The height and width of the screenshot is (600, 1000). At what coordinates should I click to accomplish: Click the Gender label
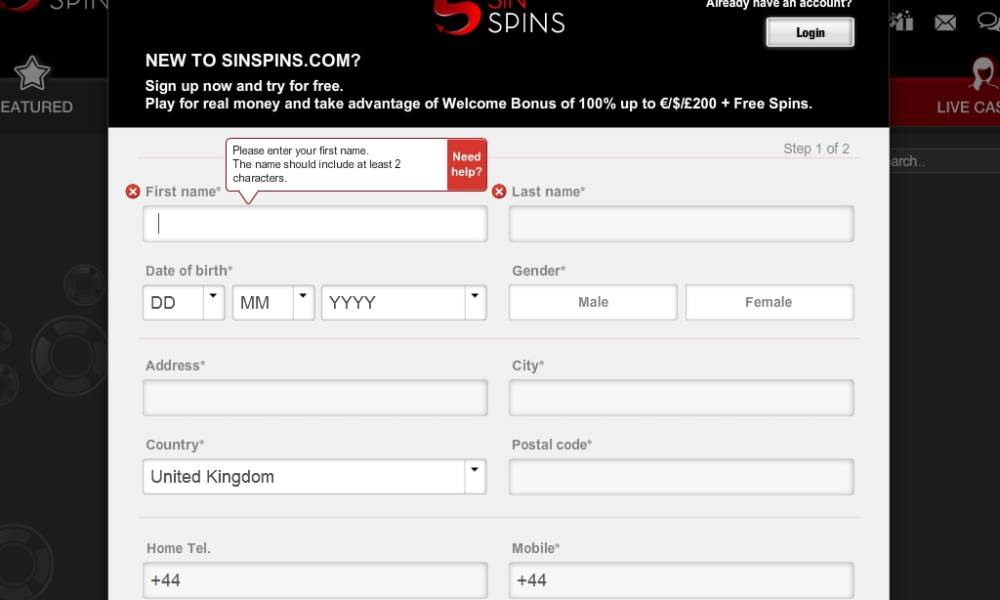(x=538, y=270)
